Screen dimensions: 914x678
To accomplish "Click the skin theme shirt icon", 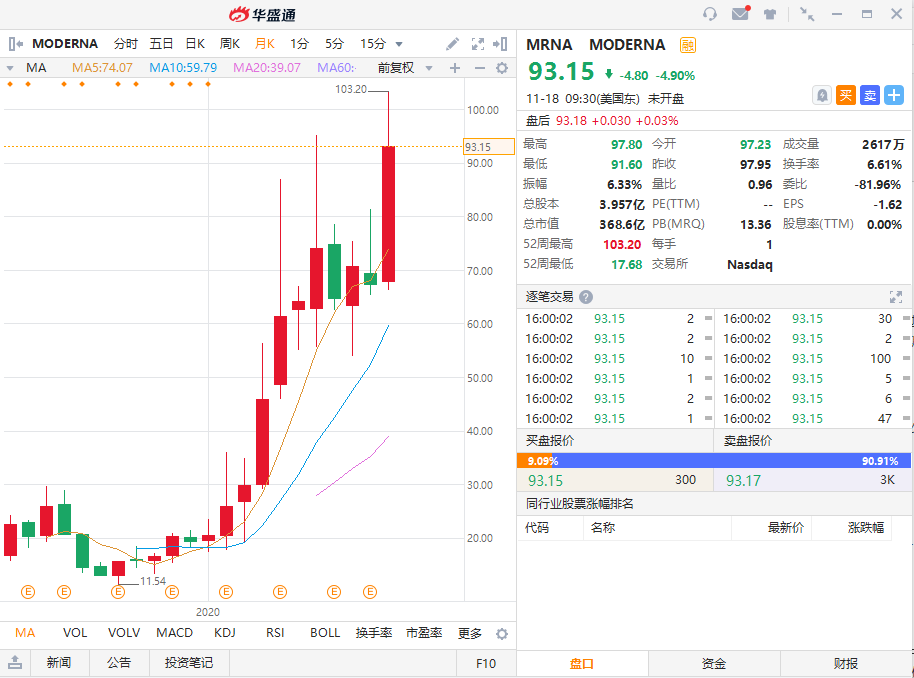I will point(770,14).
